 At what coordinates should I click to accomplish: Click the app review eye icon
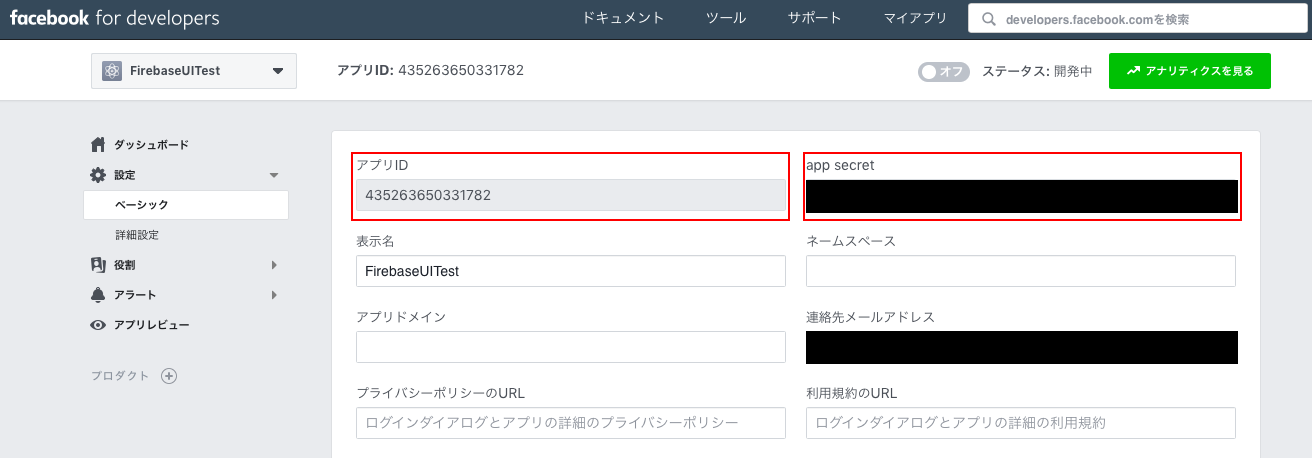tap(98, 325)
